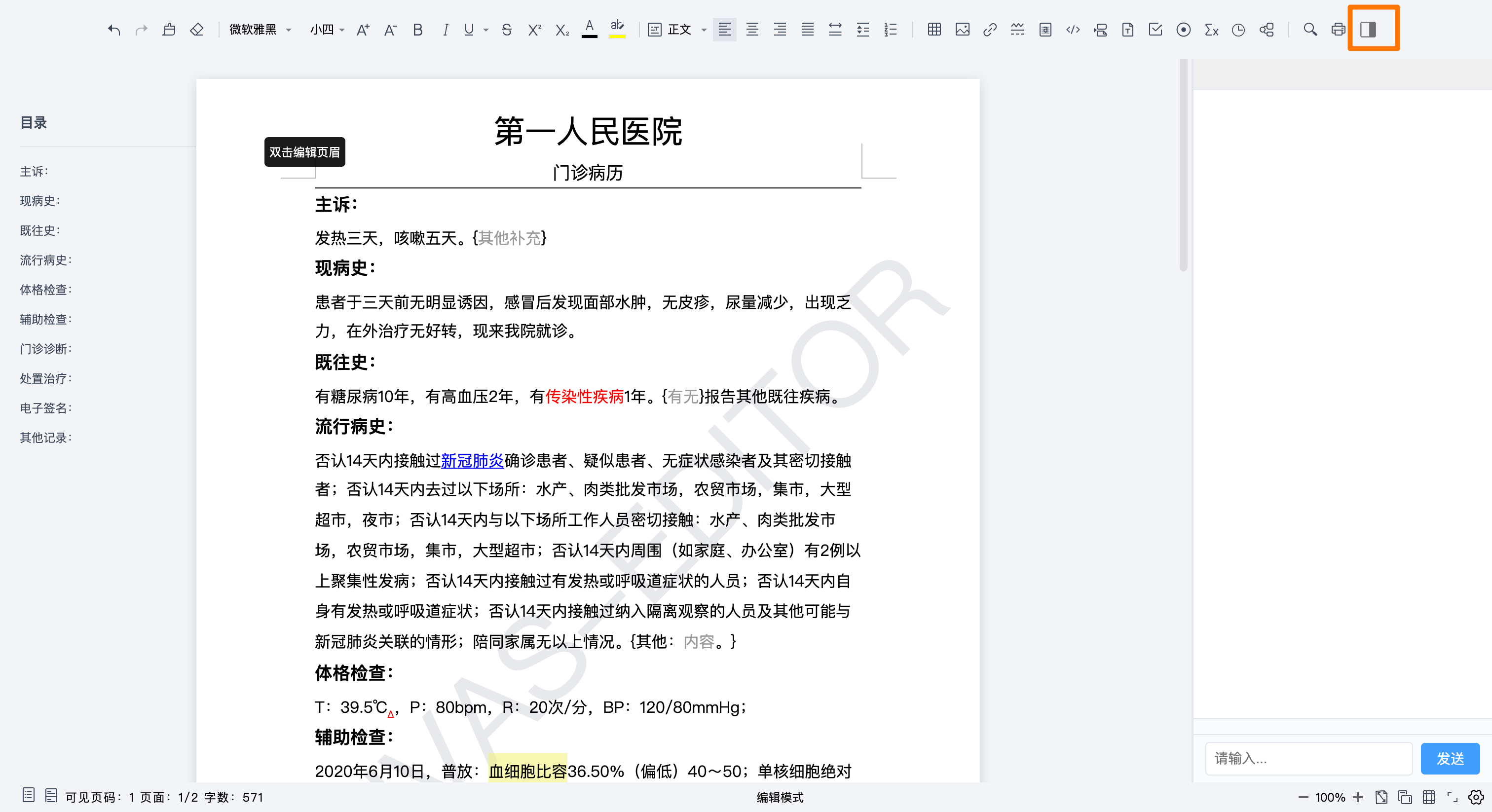
Task: Click the insert image icon
Action: click(962, 30)
